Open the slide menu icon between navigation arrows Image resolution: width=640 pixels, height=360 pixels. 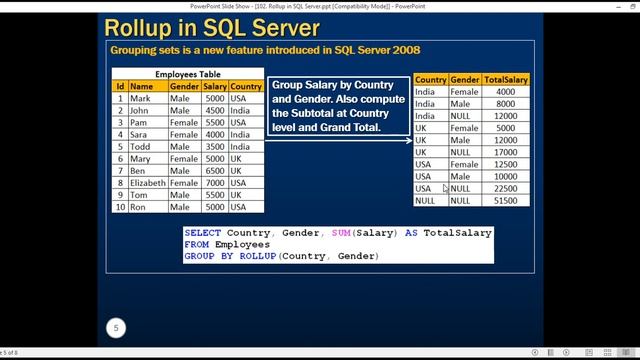click(x=551, y=352)
